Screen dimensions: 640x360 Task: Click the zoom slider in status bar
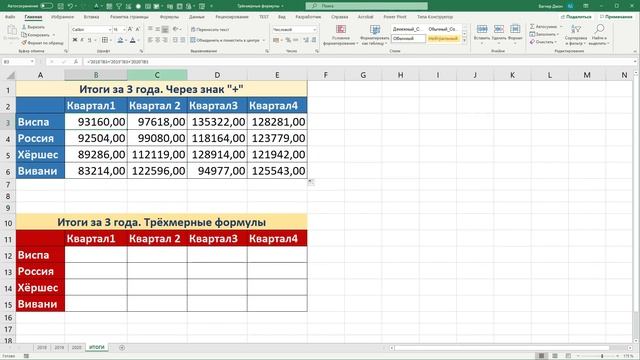pyautogui.click(x=602, y=356)
